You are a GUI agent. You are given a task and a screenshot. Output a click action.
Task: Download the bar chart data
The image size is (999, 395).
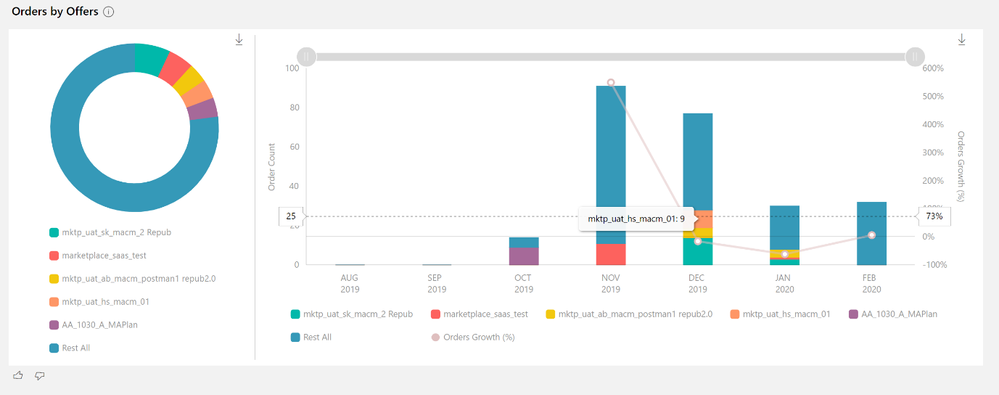[x=962, y=40]
